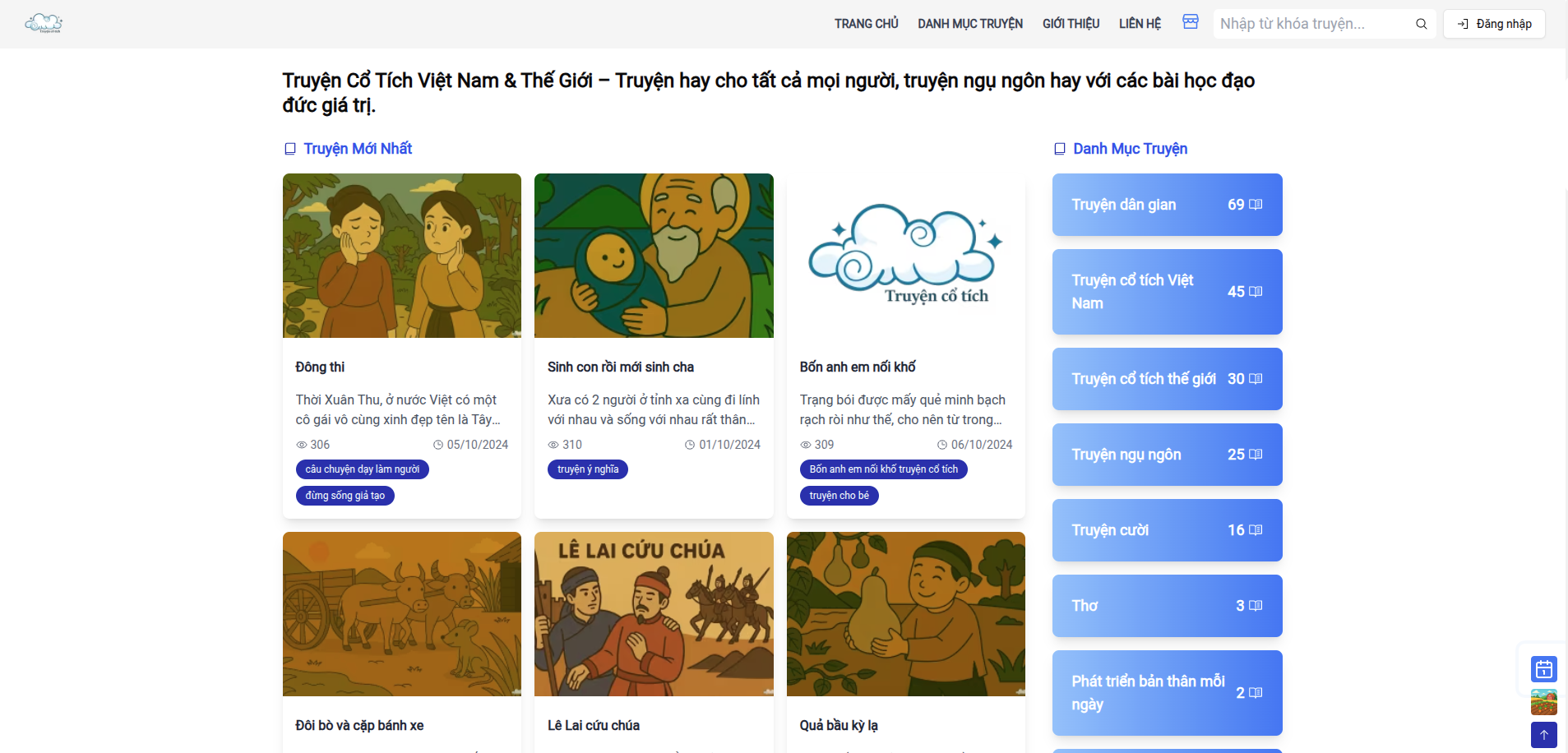Image resolution: width=1568 pixels, height=753 pixels.
Task: Open the Truyện ngụ ngôn category
Action: pos(1167,455)
